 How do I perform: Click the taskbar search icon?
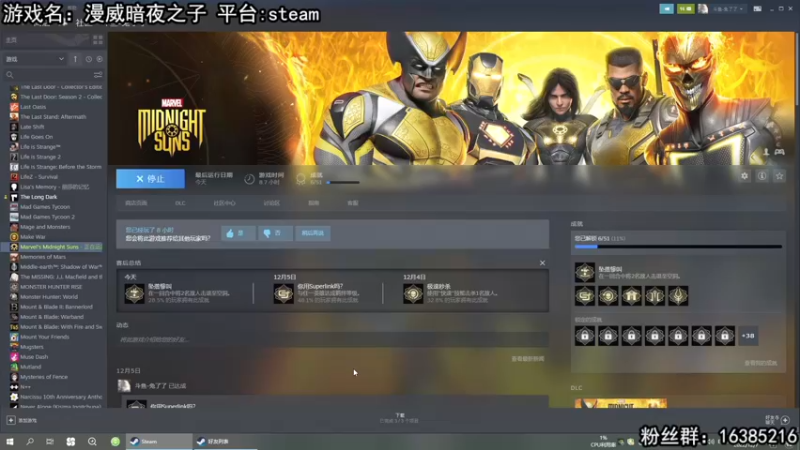[30, 441]
